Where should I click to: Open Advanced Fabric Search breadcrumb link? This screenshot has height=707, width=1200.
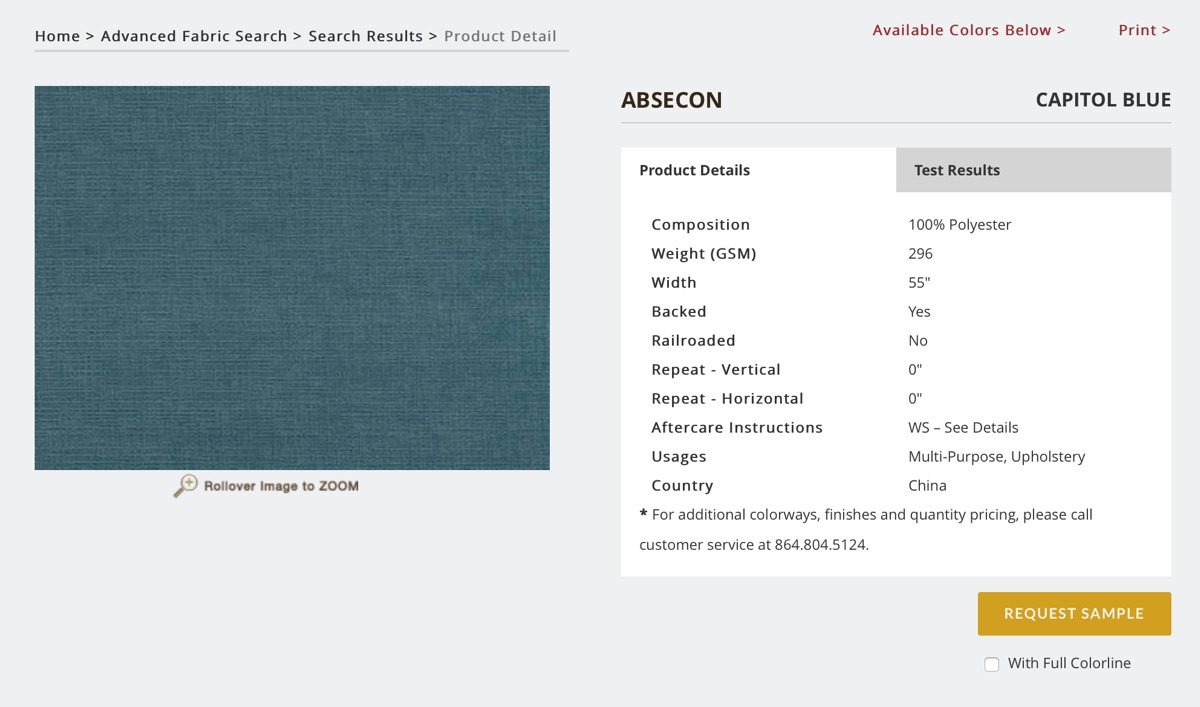point(194,36)
